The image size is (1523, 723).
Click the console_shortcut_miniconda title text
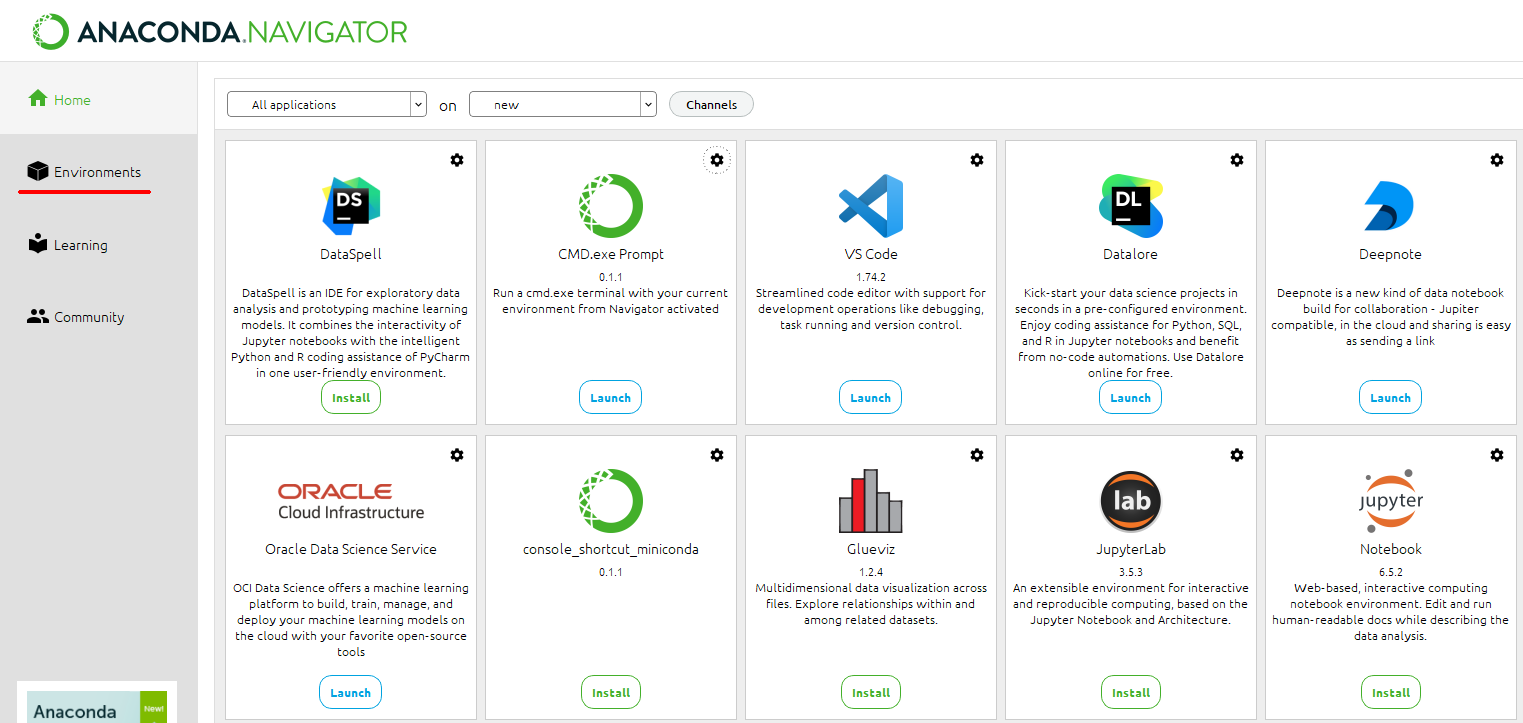click(x=611, y=549)
